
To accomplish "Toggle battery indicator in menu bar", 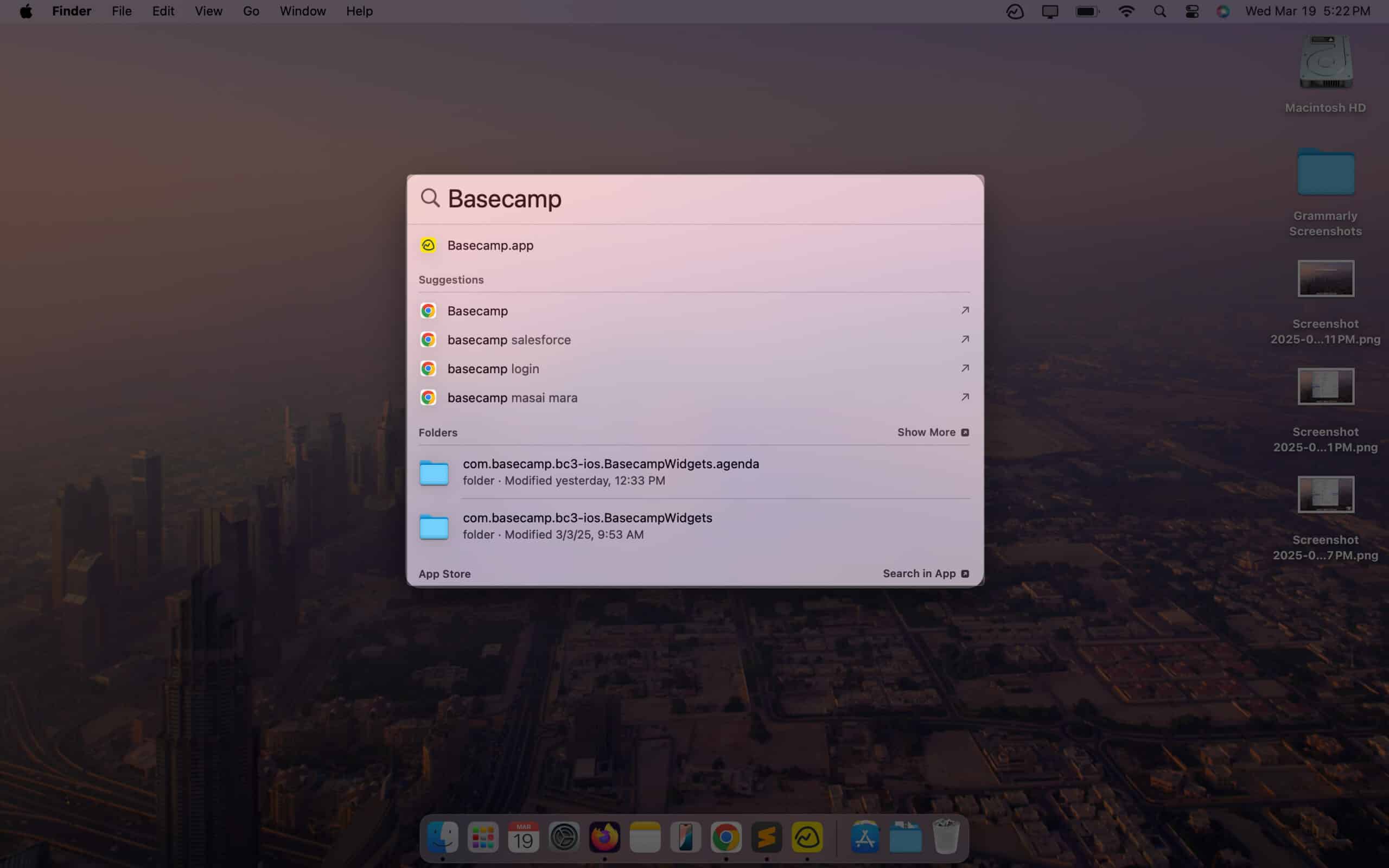I will 1087,11.
